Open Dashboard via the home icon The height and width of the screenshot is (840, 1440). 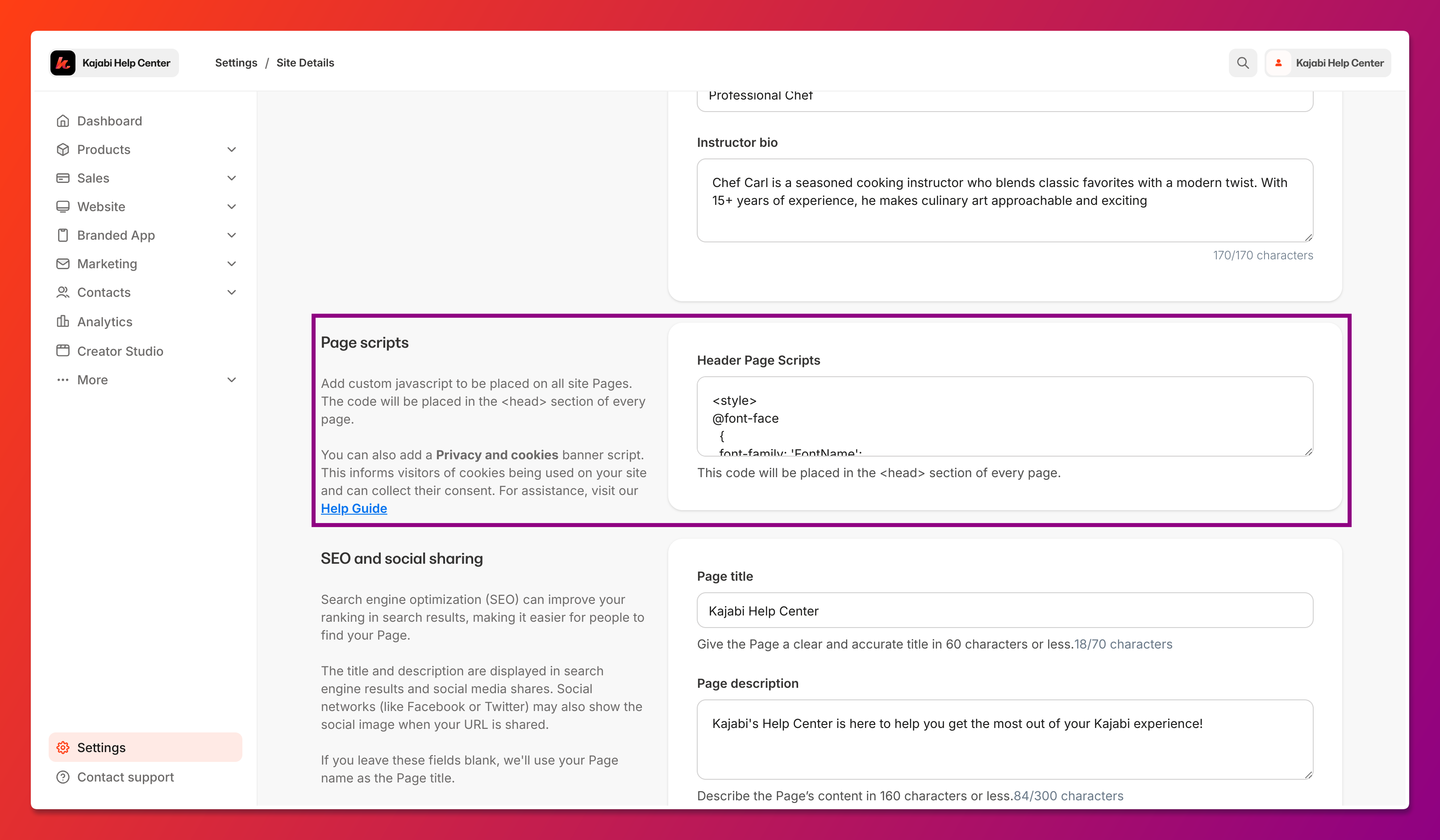tap(63, 121)
